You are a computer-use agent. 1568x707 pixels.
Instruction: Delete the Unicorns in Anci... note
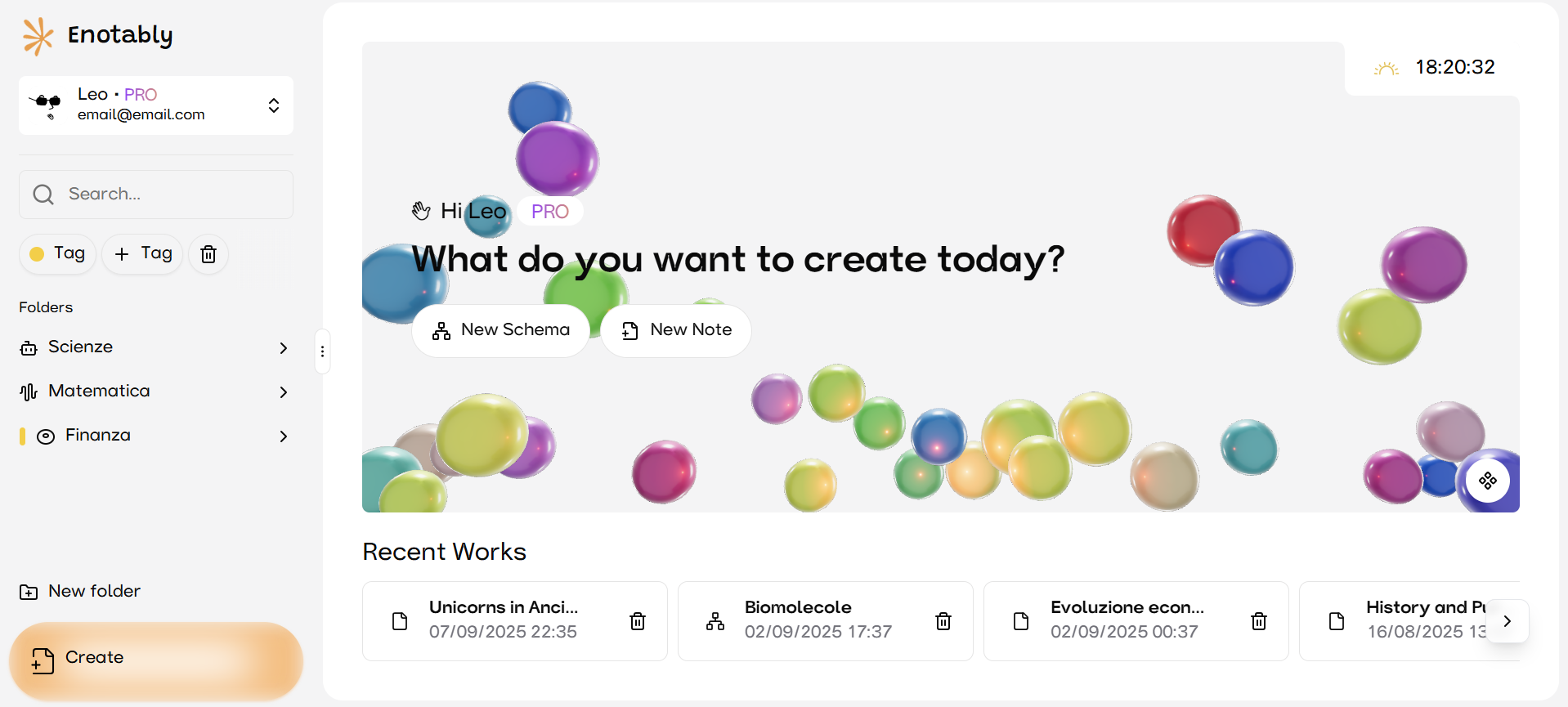[638, 621]
